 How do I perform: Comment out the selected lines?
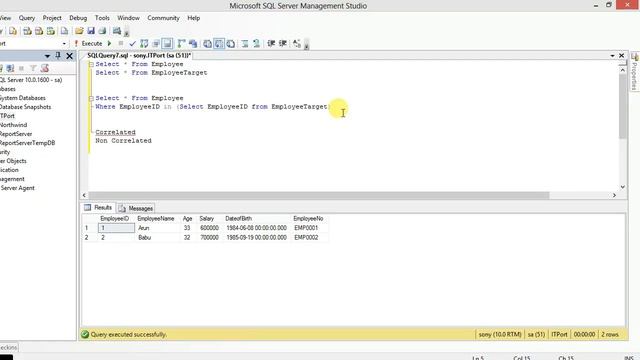click(x=244, y=43)
